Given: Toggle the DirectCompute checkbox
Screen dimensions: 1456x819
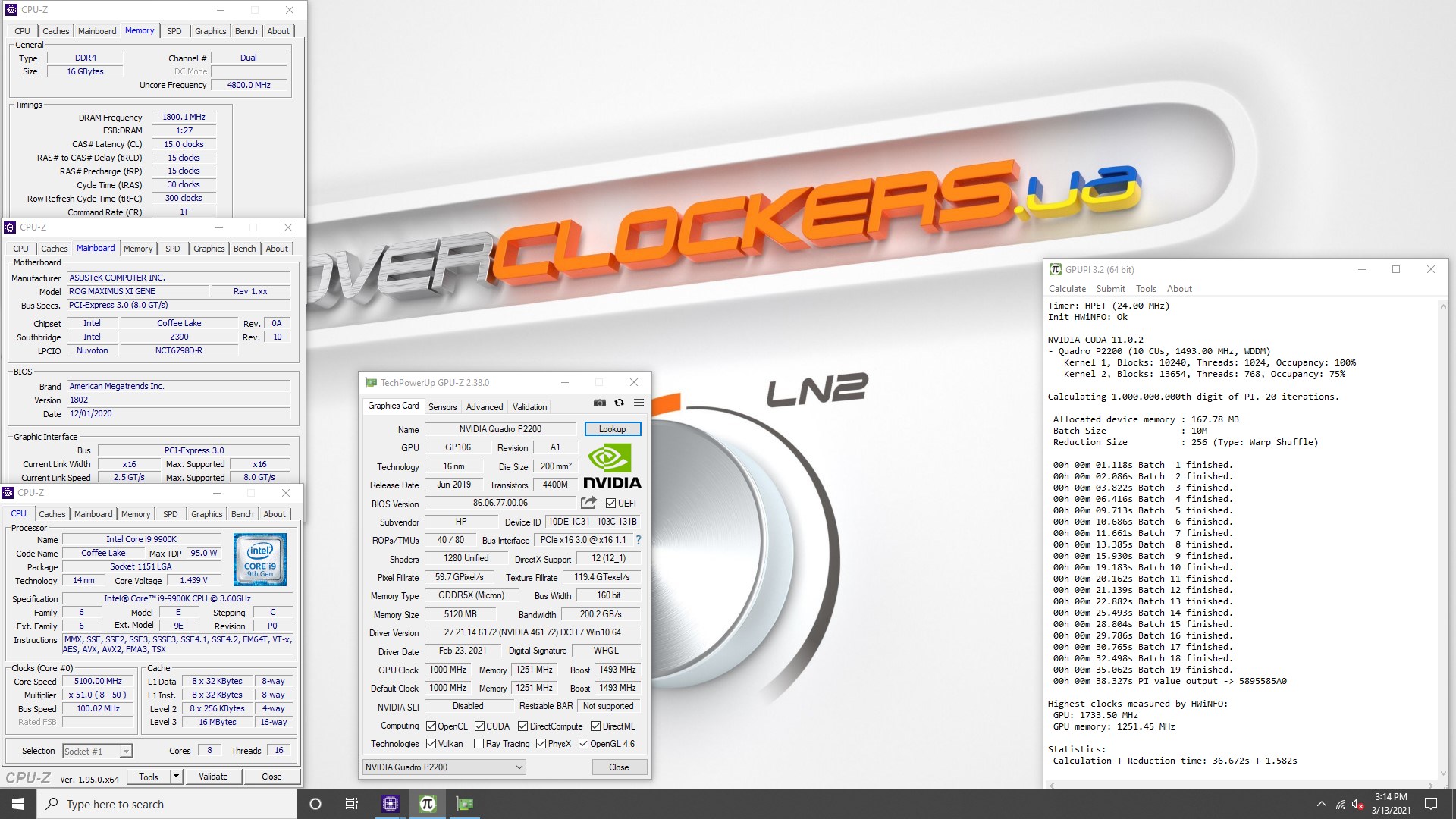Looking at the screenshot, I should (x=522, y=726).
